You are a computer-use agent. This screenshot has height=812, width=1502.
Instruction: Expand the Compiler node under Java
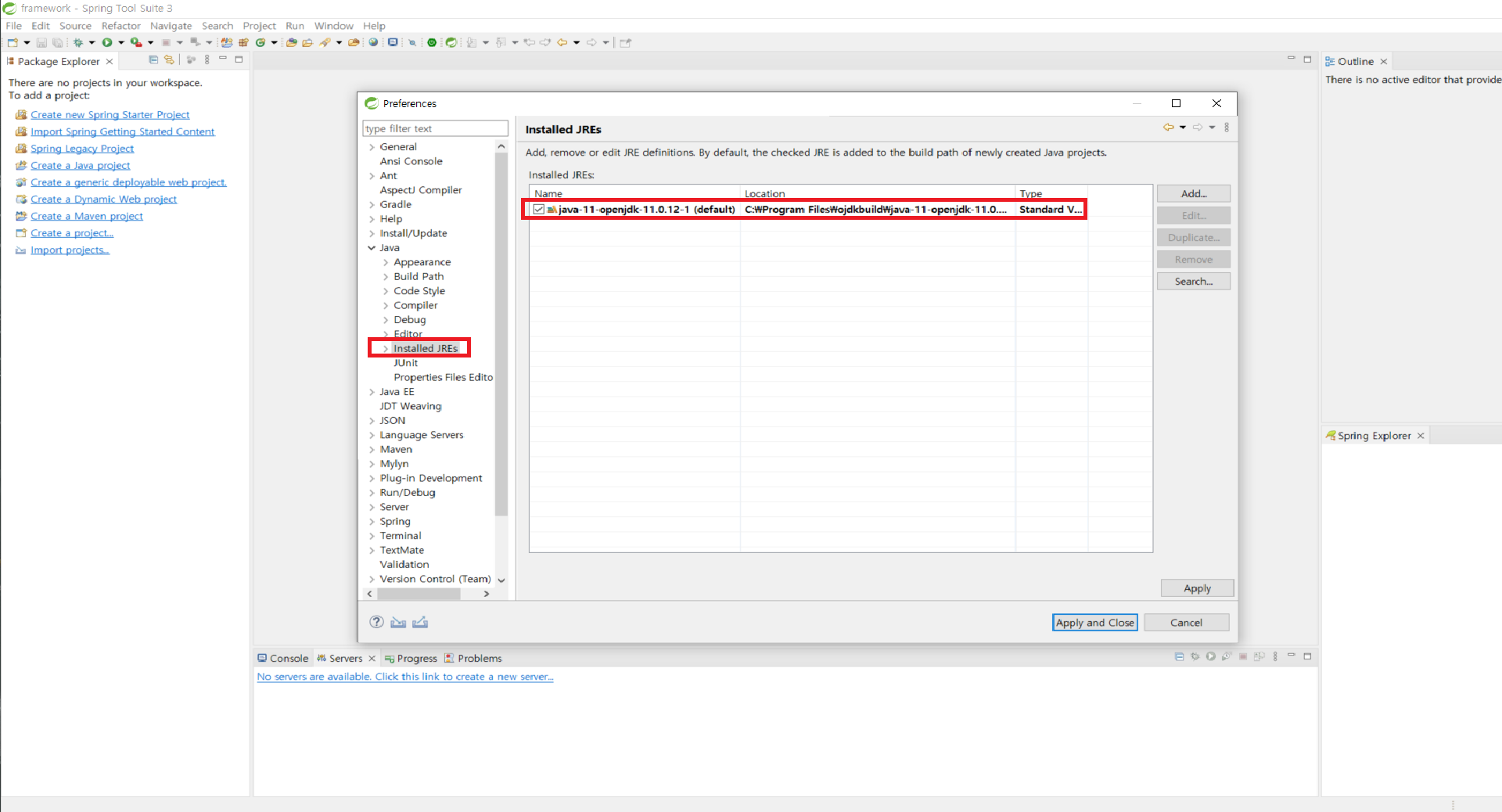coord(386,306)
